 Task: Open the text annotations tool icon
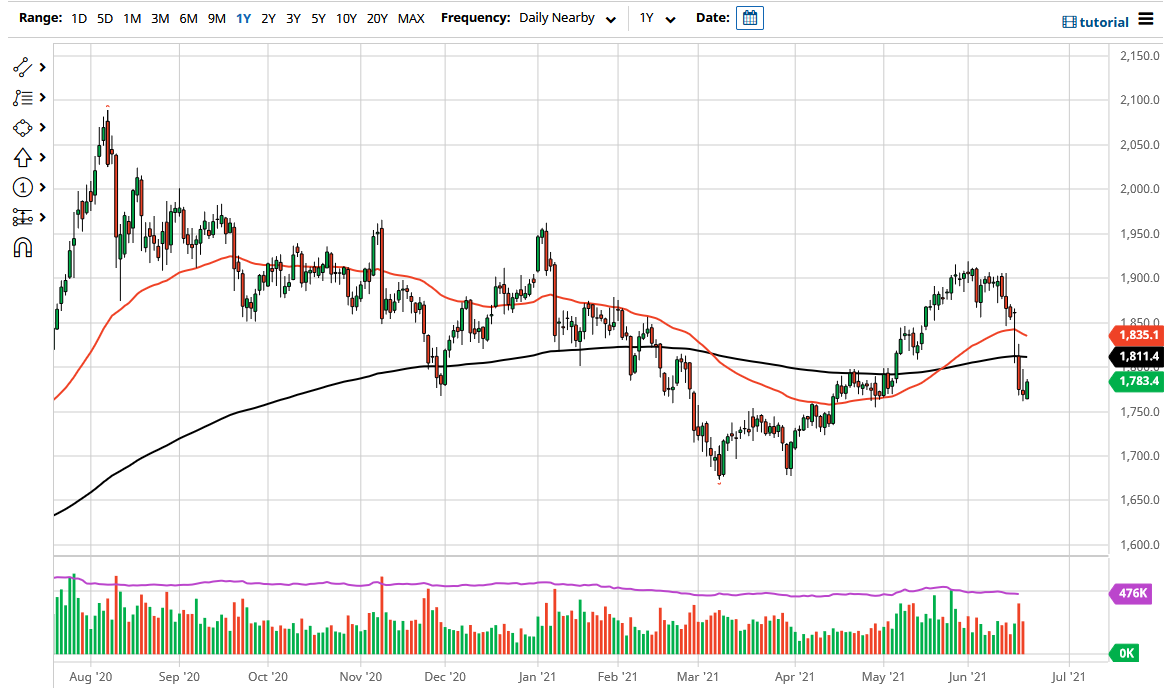[x=22, y=97]
